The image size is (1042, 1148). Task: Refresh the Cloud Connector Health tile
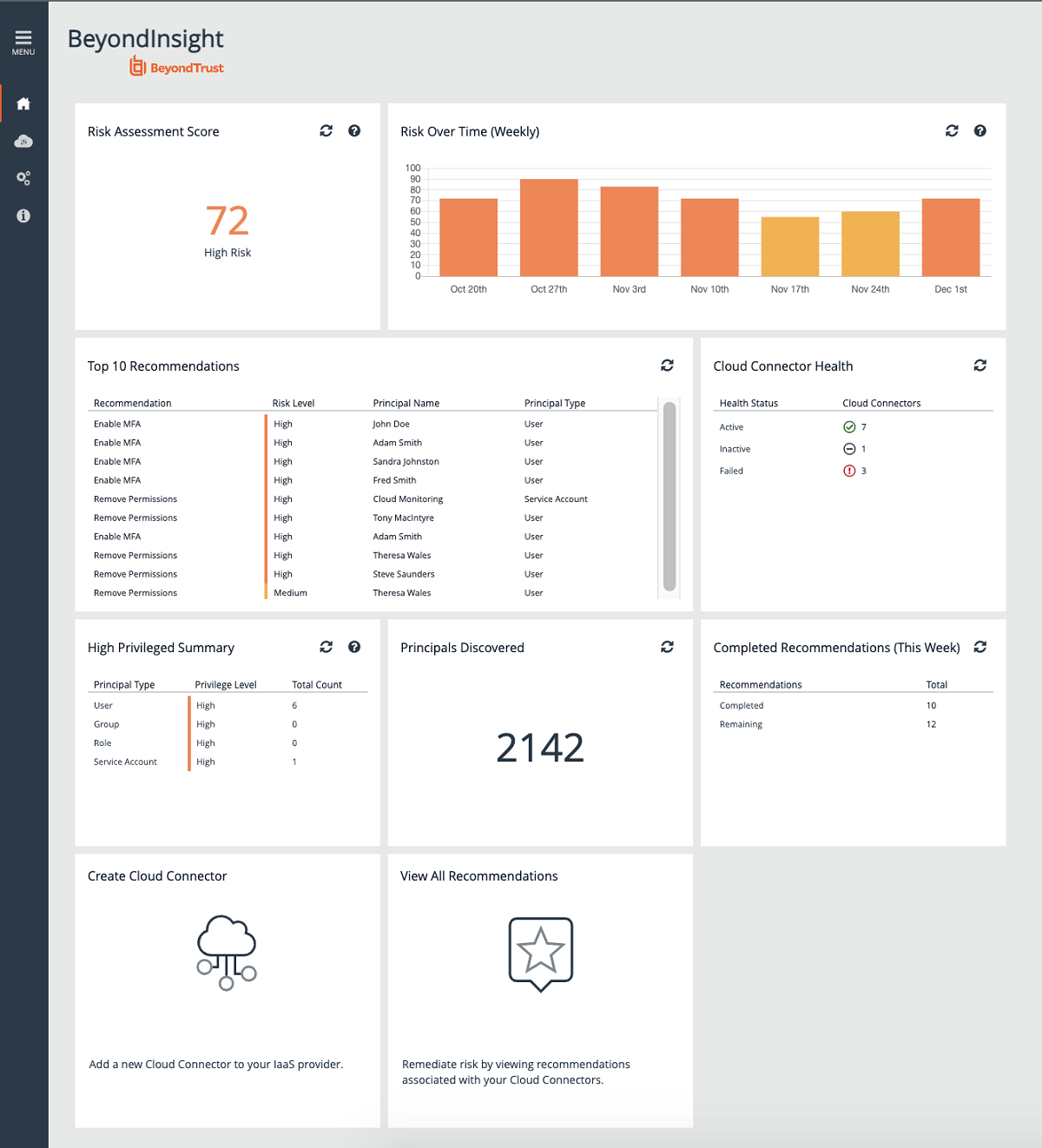coord(980,366)
